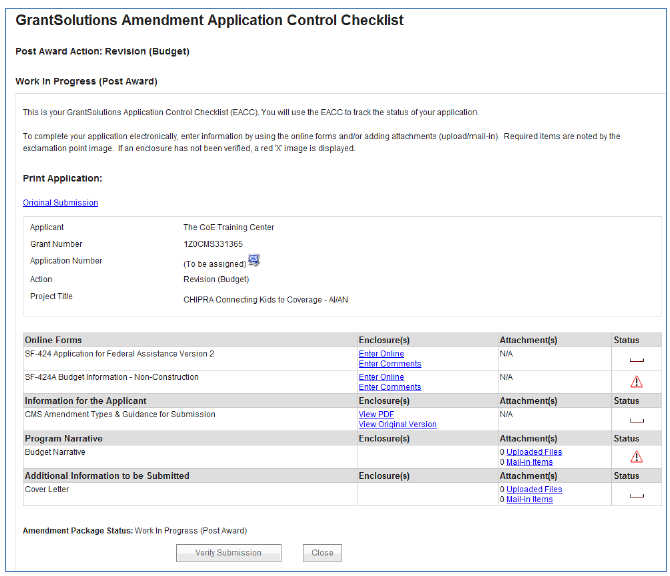The image size is (670, 576).
Task: Click CMS Amendment Types status indicator
Action: pos(636,420)
